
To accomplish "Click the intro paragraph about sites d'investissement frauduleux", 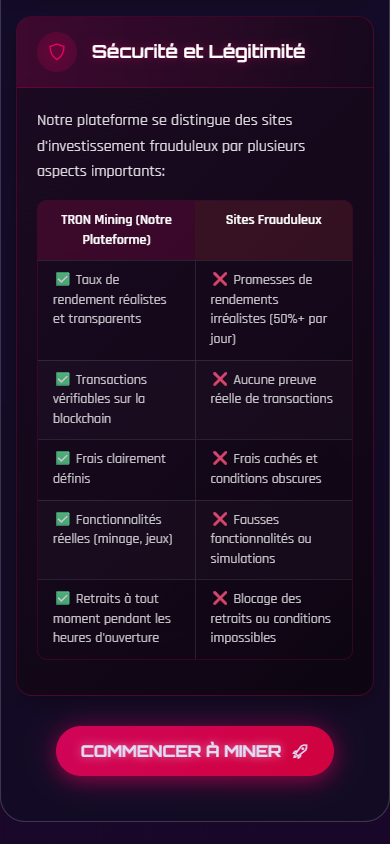I will [171, 146].
